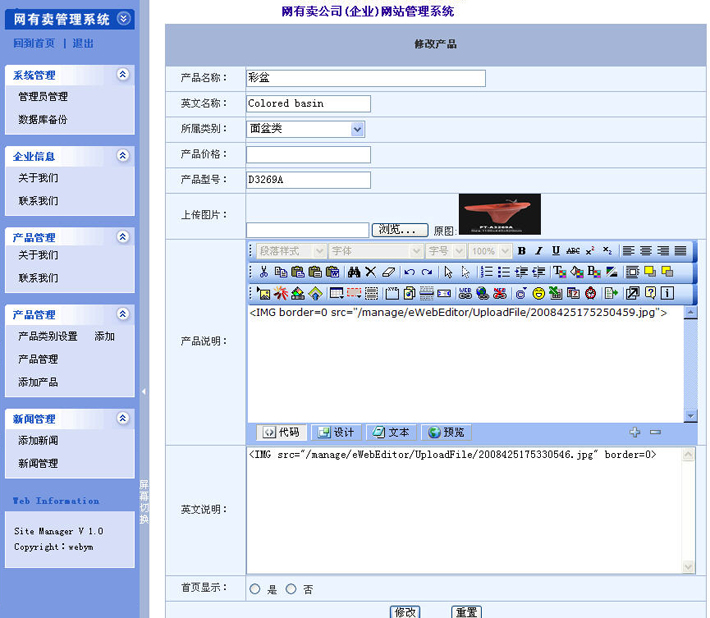
Task: Click the 修改 submit button
Action: pyautogui.click(x=405, y=612)
